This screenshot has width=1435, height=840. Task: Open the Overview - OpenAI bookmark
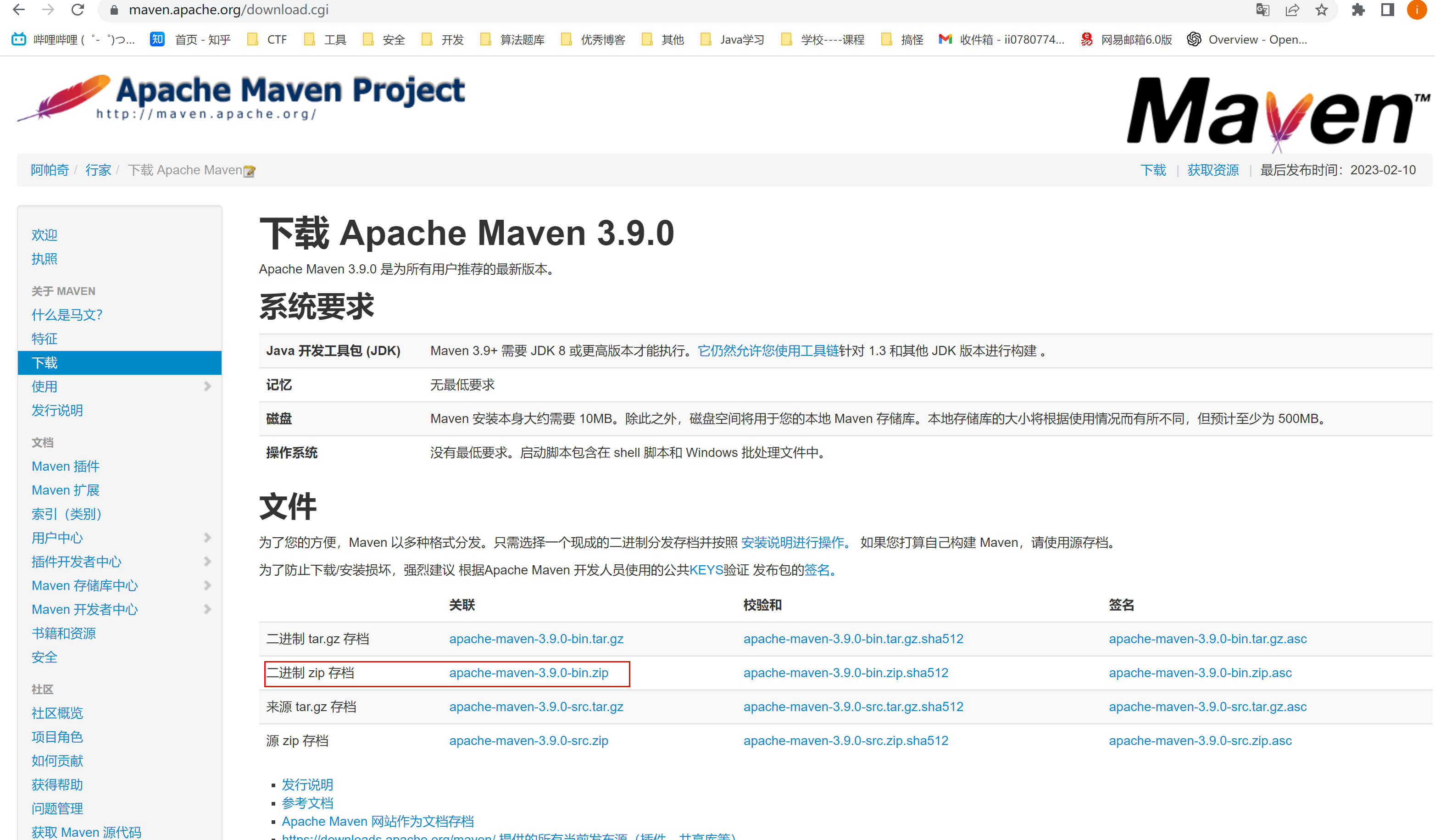(1247, 39)
